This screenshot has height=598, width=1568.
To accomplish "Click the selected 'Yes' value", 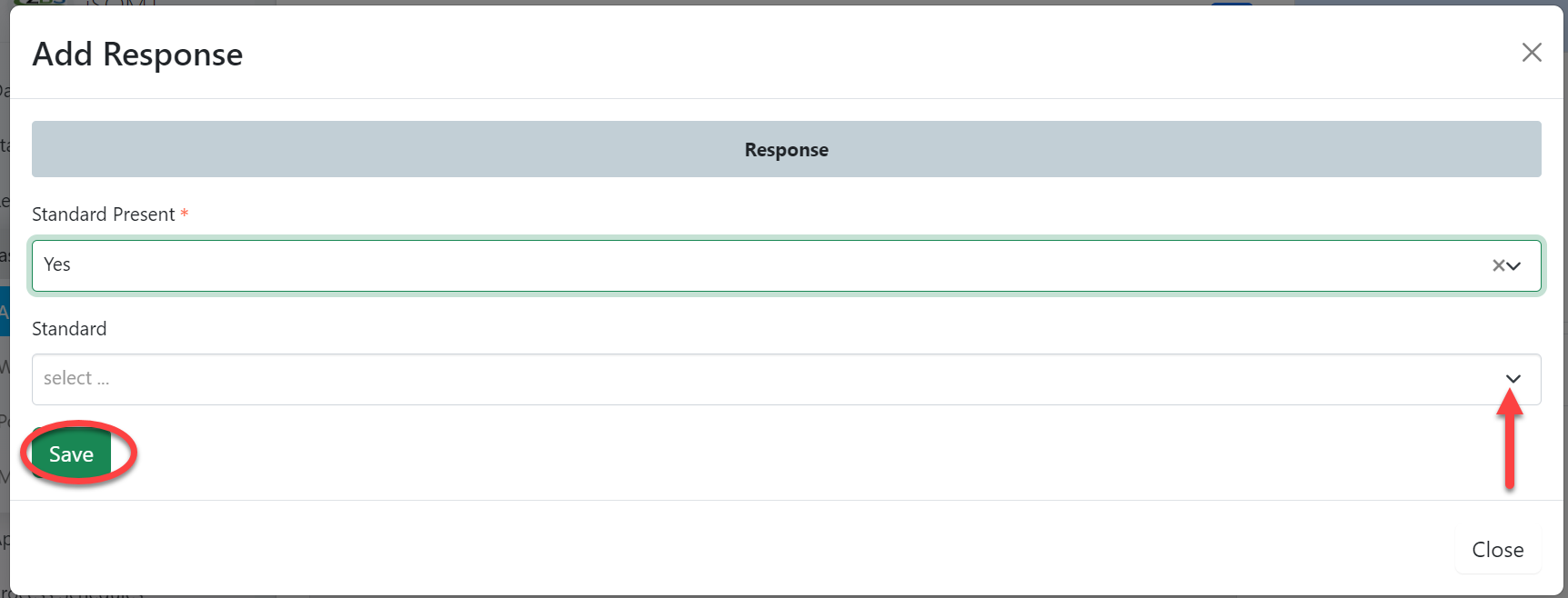I will tap(57, 264).
